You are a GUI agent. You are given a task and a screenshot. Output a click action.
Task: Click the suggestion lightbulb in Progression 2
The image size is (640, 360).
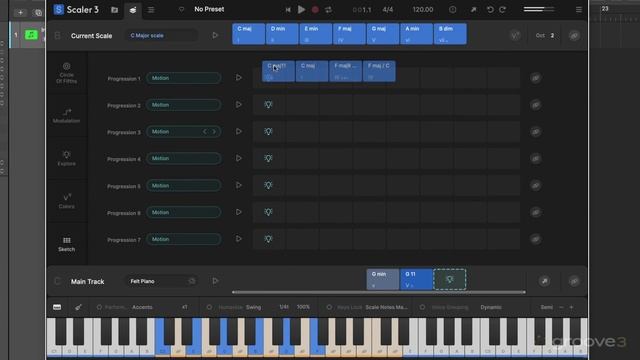tap(268, 105)
